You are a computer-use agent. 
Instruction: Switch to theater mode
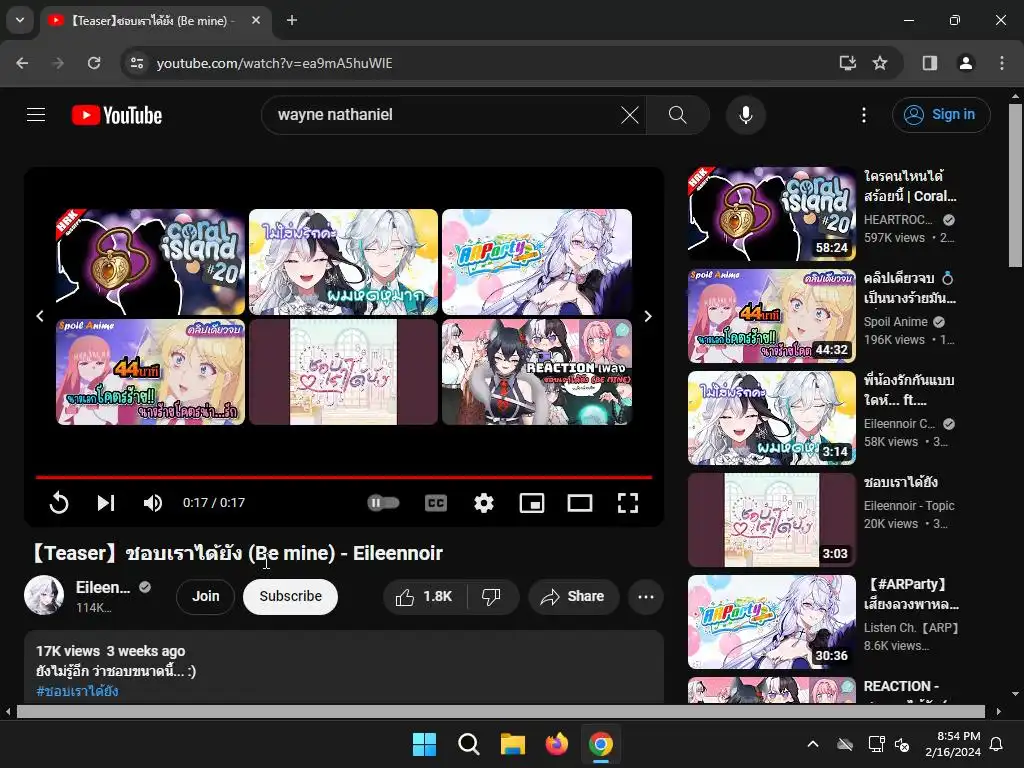click(580, 502)
